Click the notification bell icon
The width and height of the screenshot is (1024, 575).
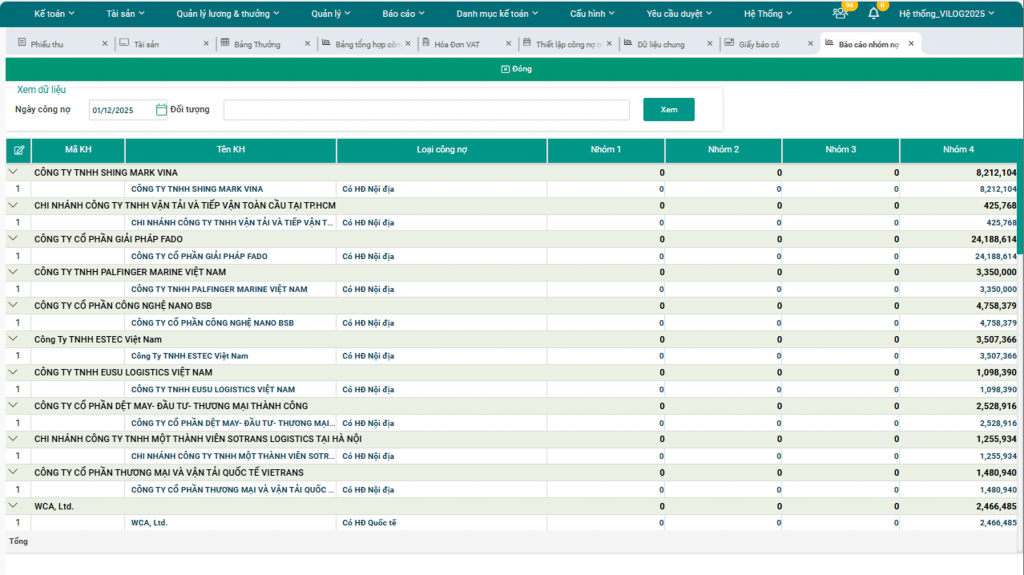[x=874, y=14]
